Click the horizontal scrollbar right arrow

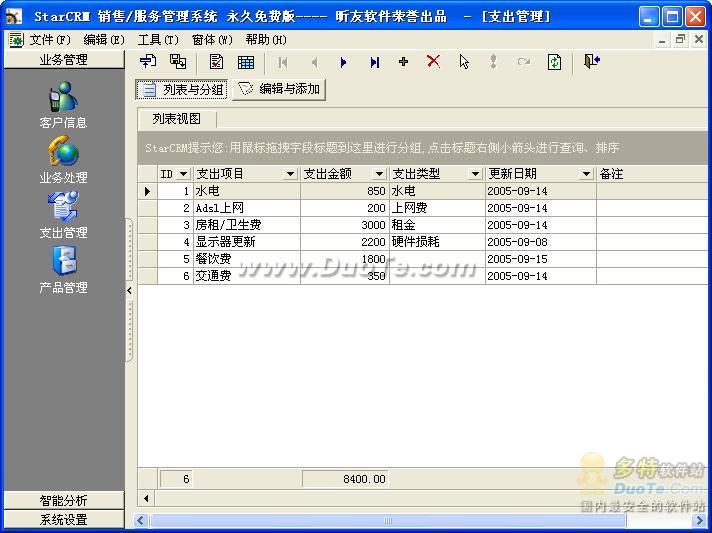pyautogui.click(x=700, y=520)
